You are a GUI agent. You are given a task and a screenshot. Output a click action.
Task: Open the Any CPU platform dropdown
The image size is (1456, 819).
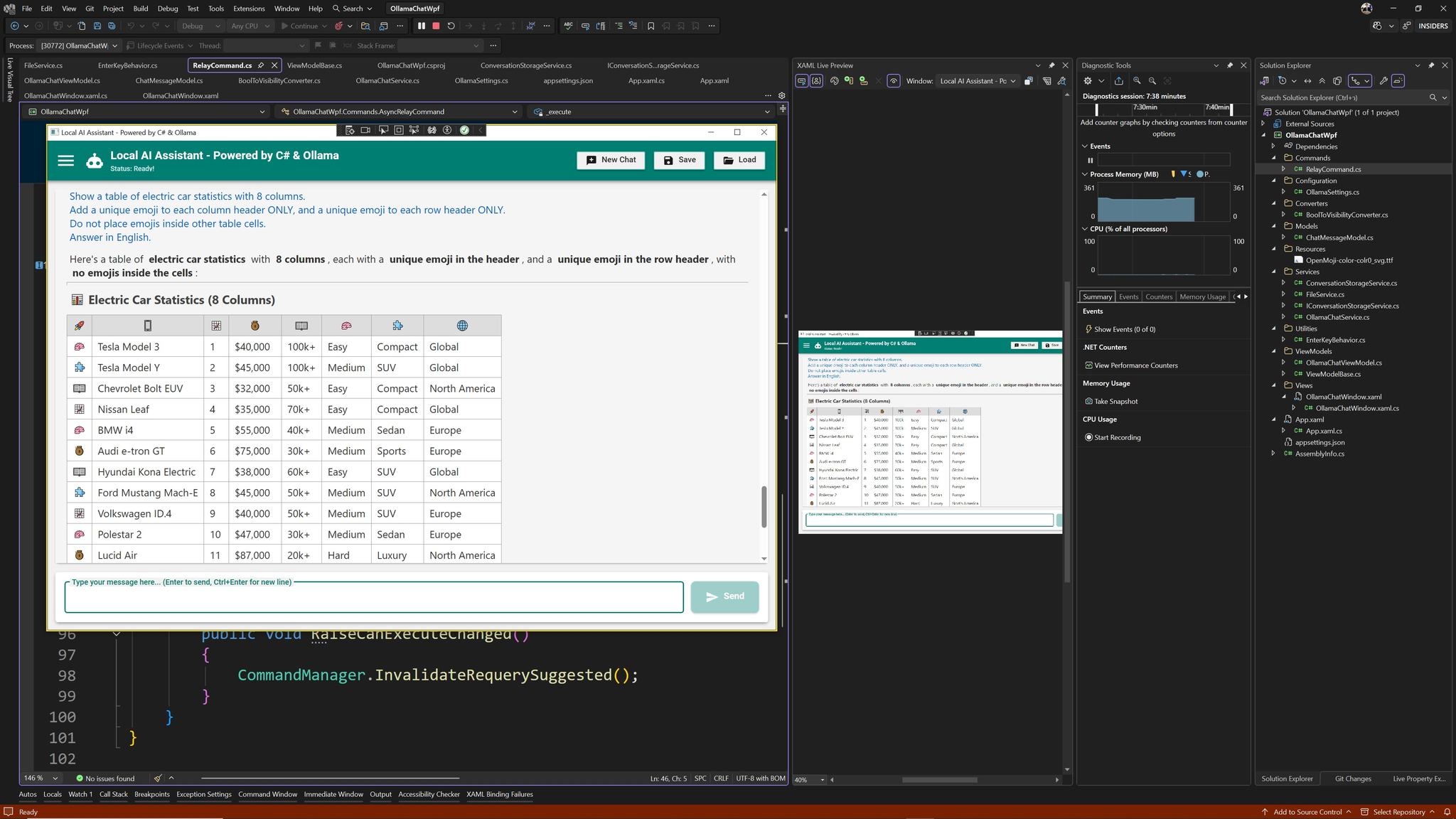[x=250, y=26]
